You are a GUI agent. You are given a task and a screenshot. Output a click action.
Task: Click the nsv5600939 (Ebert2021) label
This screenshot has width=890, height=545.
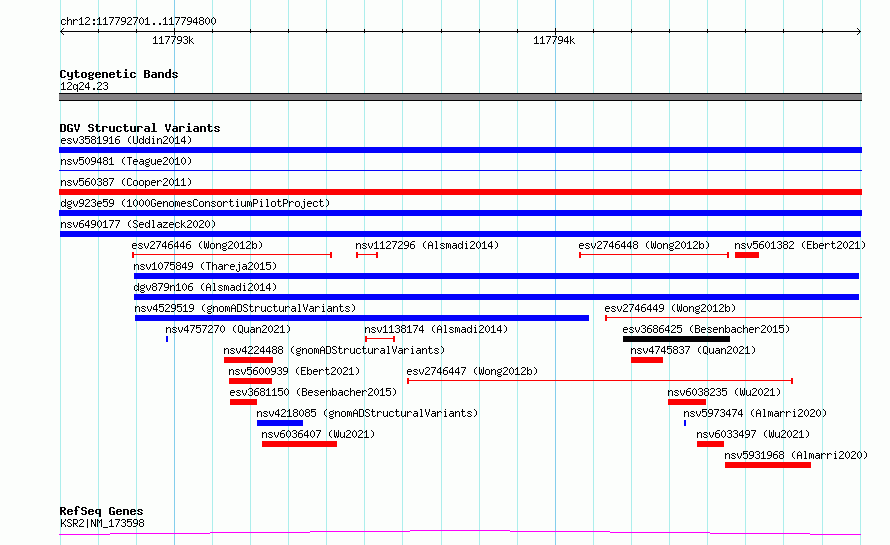coord(294,371)
